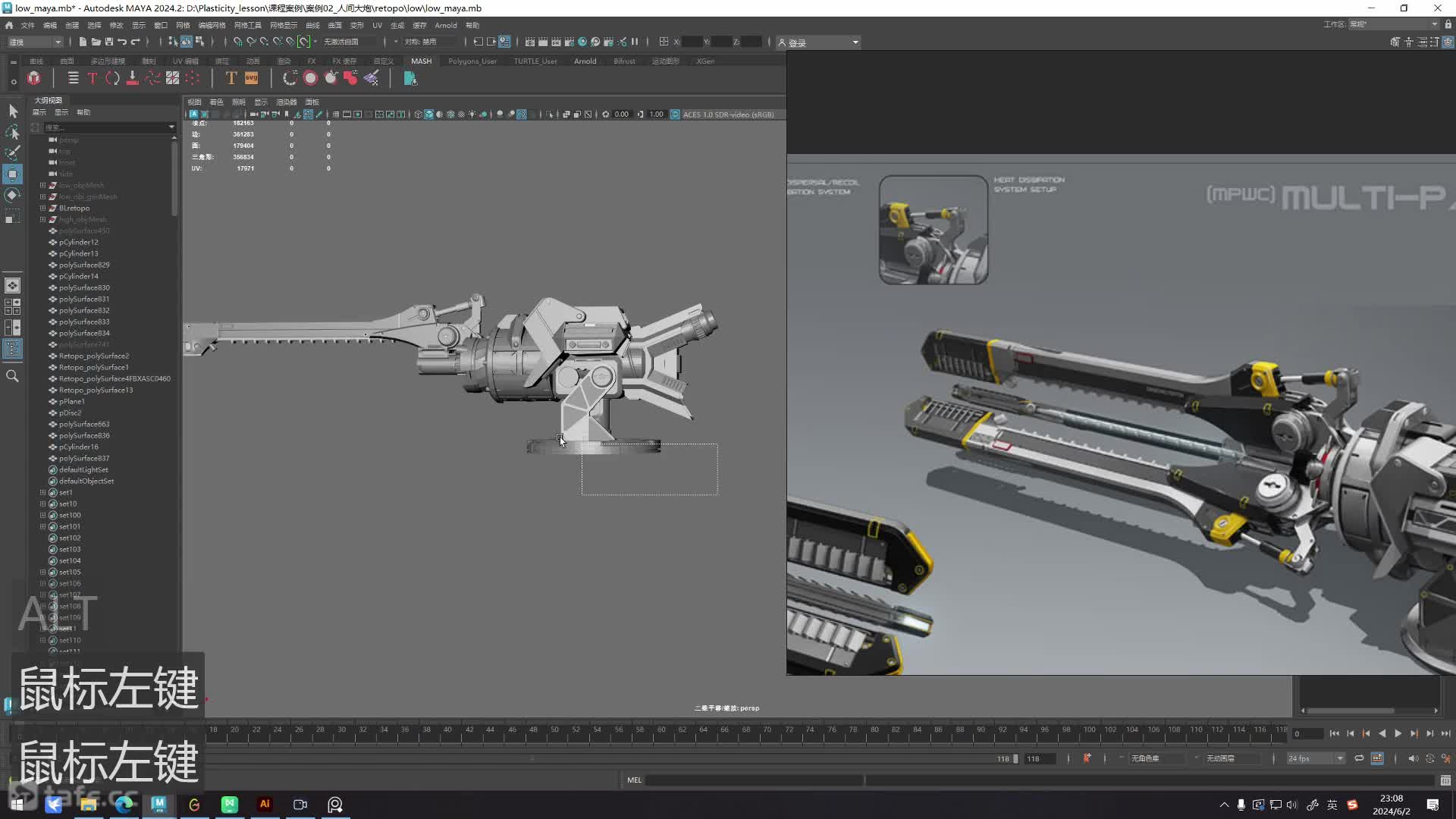
Task: Click the MASH checker grid shelf icon
Action: tap(172, 78)
